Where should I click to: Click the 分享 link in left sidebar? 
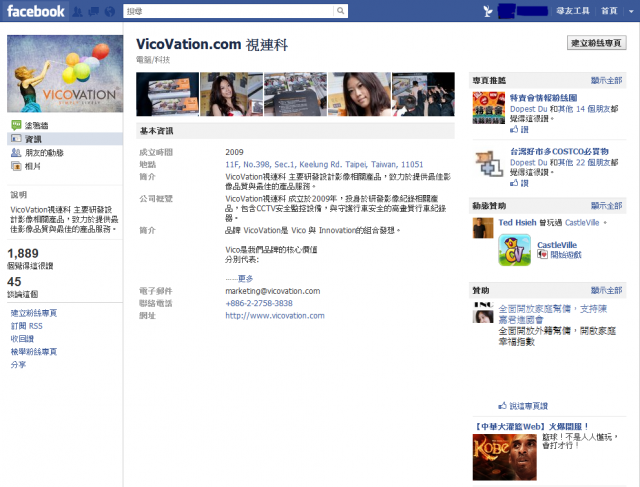tap(18, 365)
